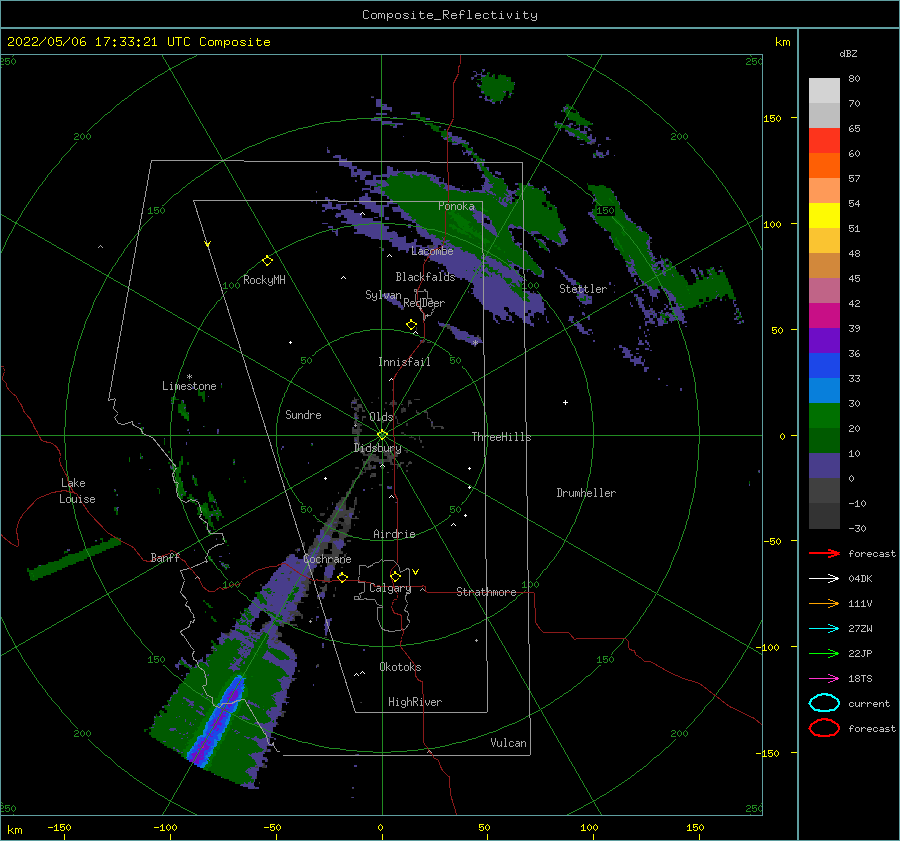This screenshot has width=900, height=841.
Task: Click the Okotoks label
Action: [400, 667]
